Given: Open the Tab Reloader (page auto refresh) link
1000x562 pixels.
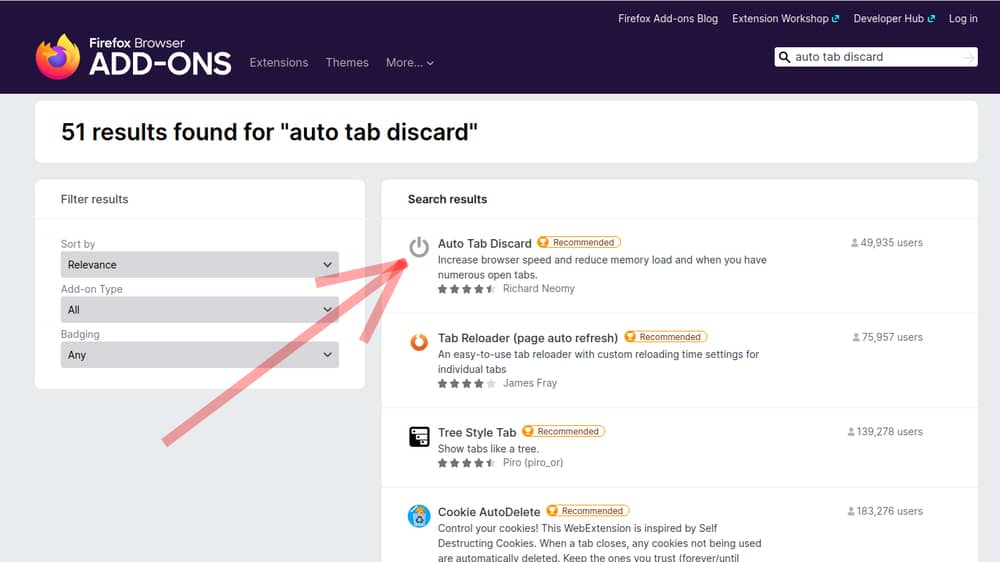Looking at the screenshot, I should coord(528,338).
